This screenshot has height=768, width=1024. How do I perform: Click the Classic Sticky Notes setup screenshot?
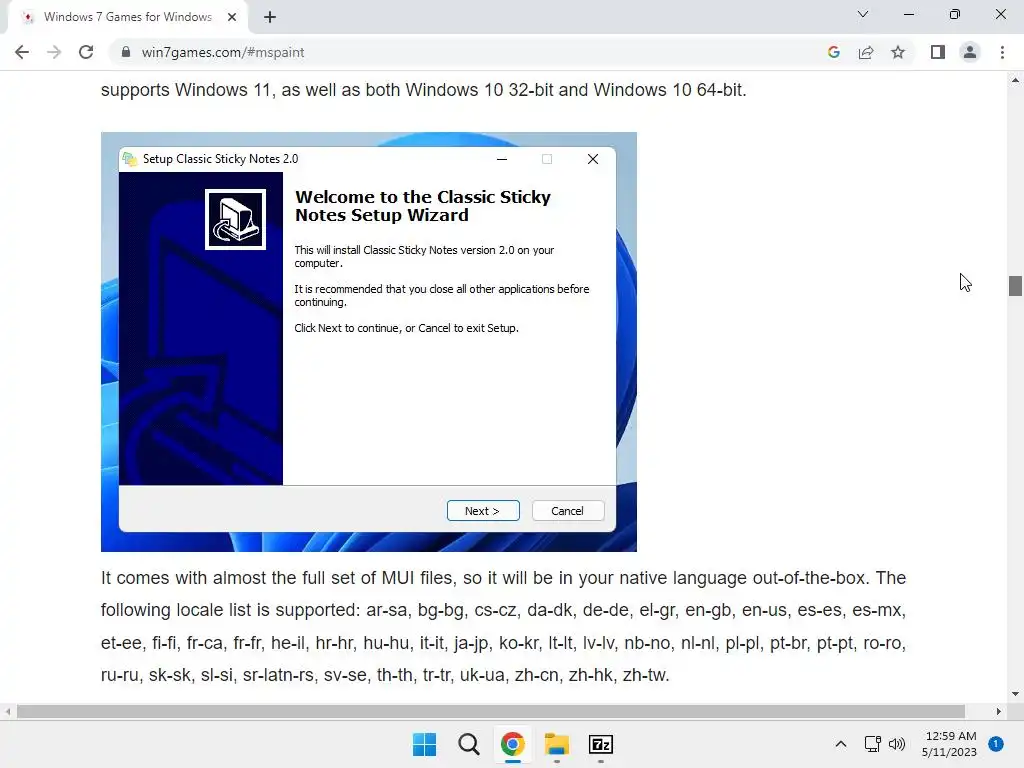pyautogui.click(x=369, y=342)
